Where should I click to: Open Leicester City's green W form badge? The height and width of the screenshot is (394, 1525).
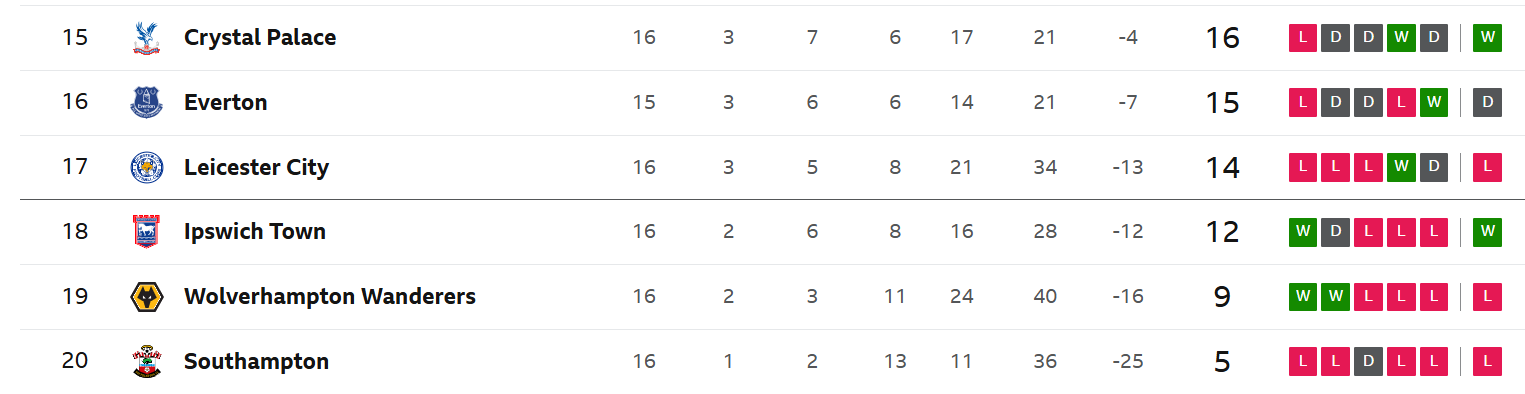(x=1401, y=167)
